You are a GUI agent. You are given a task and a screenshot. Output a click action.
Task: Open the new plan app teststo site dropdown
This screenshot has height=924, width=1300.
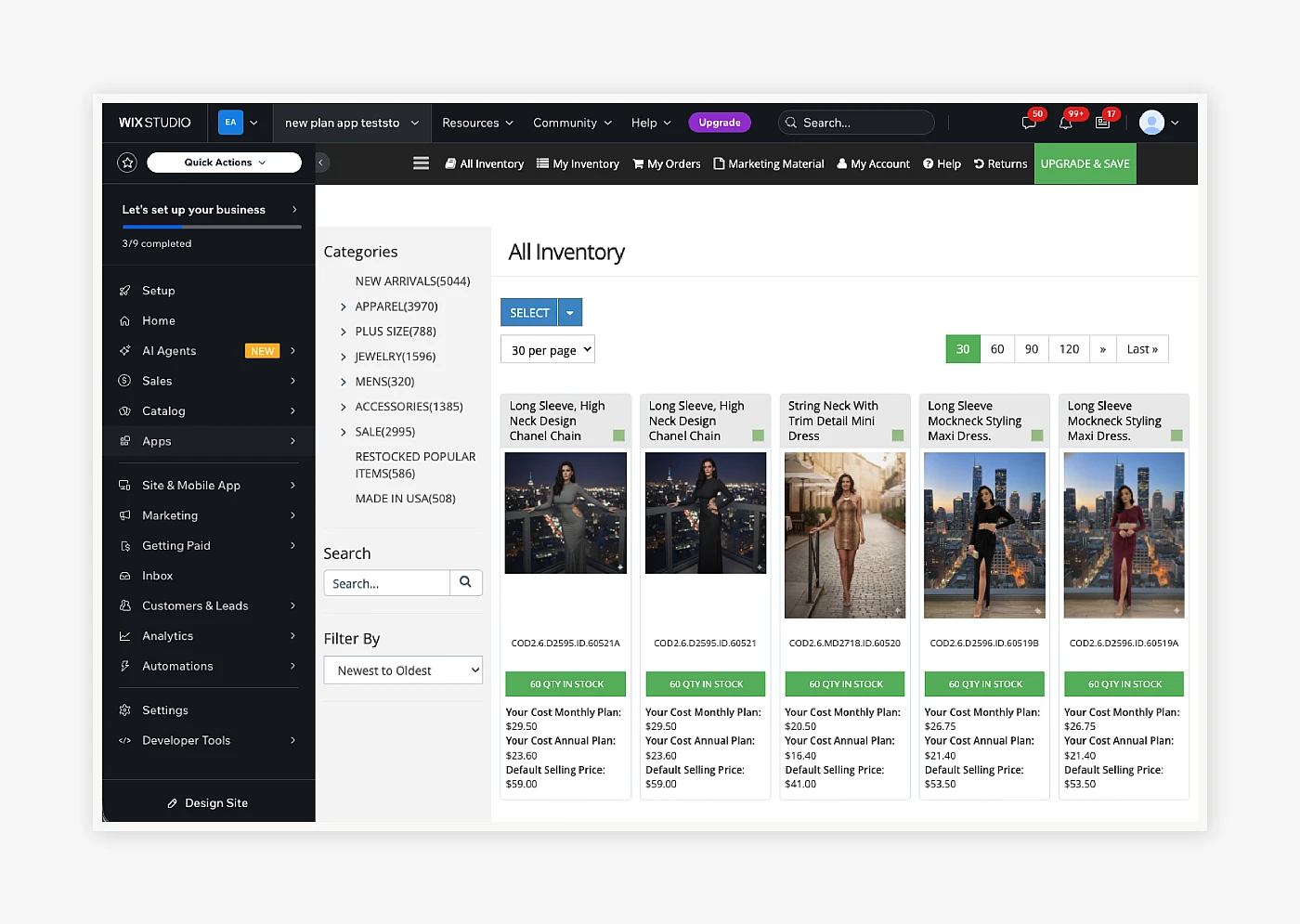tap(352, 123)
